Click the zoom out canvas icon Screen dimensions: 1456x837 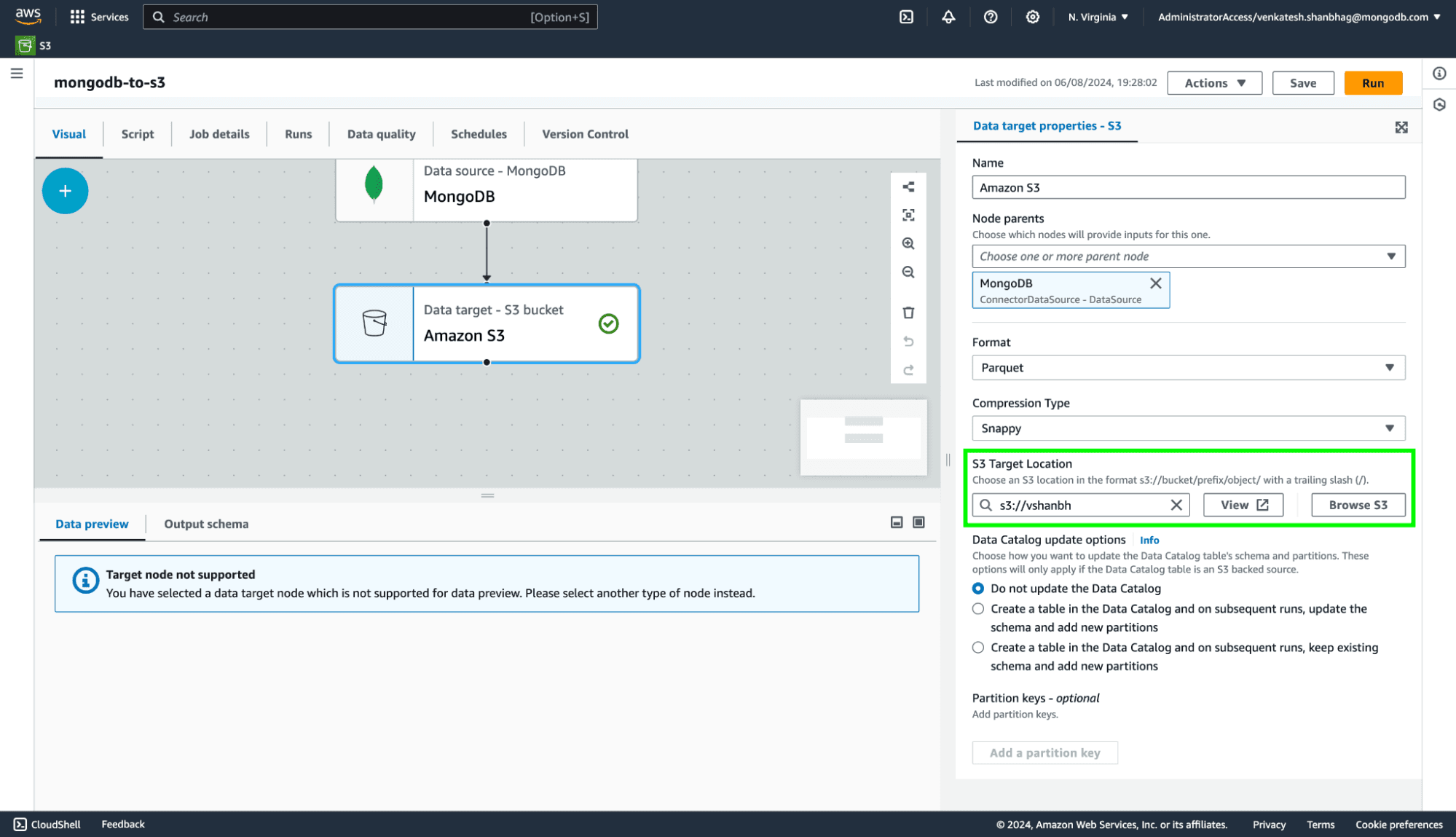pos(908,272)
